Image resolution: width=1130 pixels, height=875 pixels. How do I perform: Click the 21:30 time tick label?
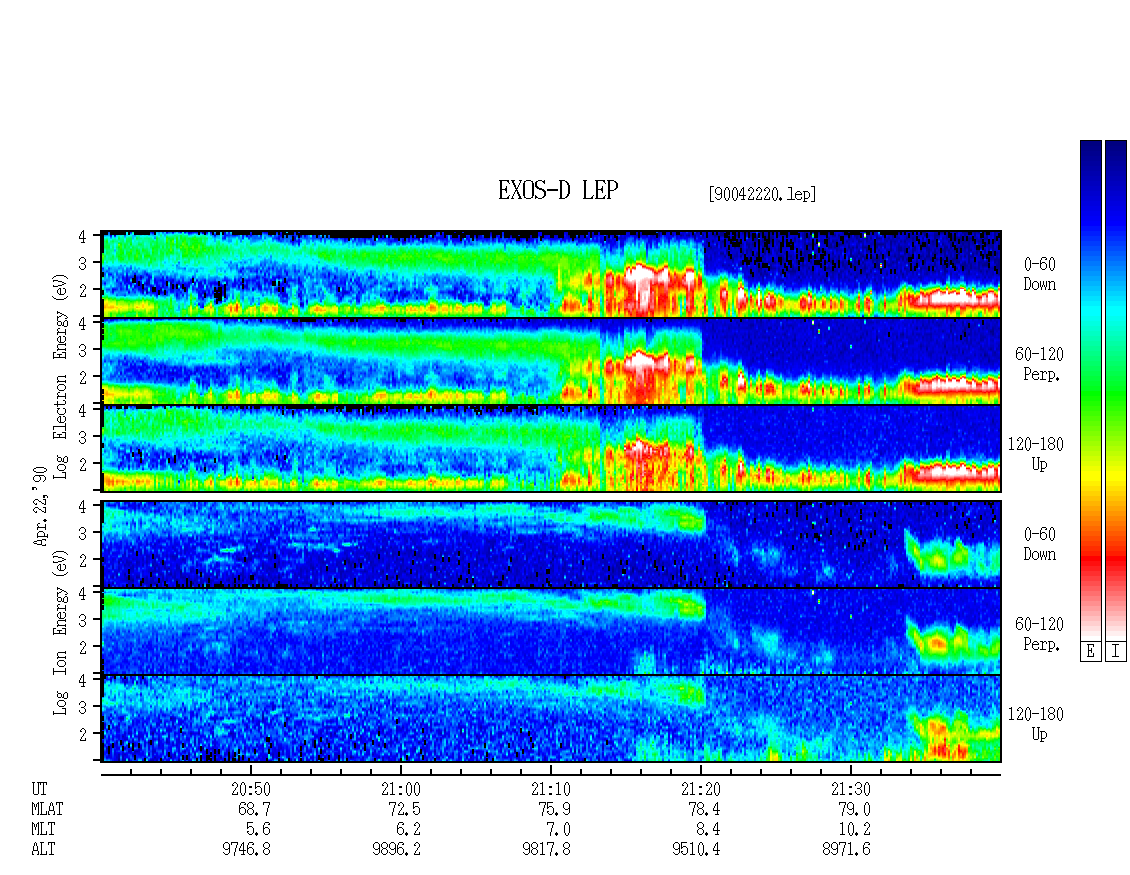850,789
